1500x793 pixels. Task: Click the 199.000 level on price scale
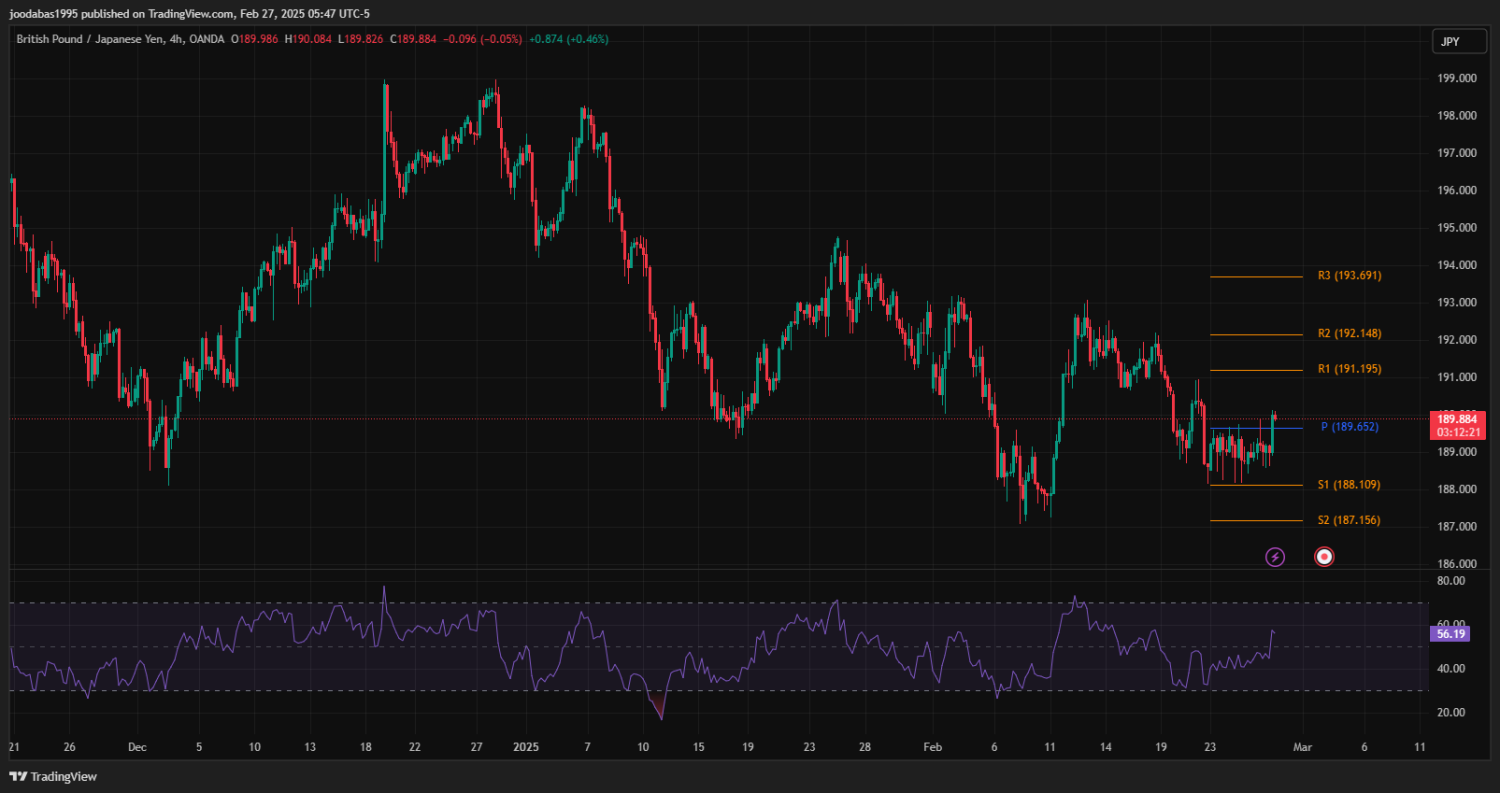[x=1456, y=78]
